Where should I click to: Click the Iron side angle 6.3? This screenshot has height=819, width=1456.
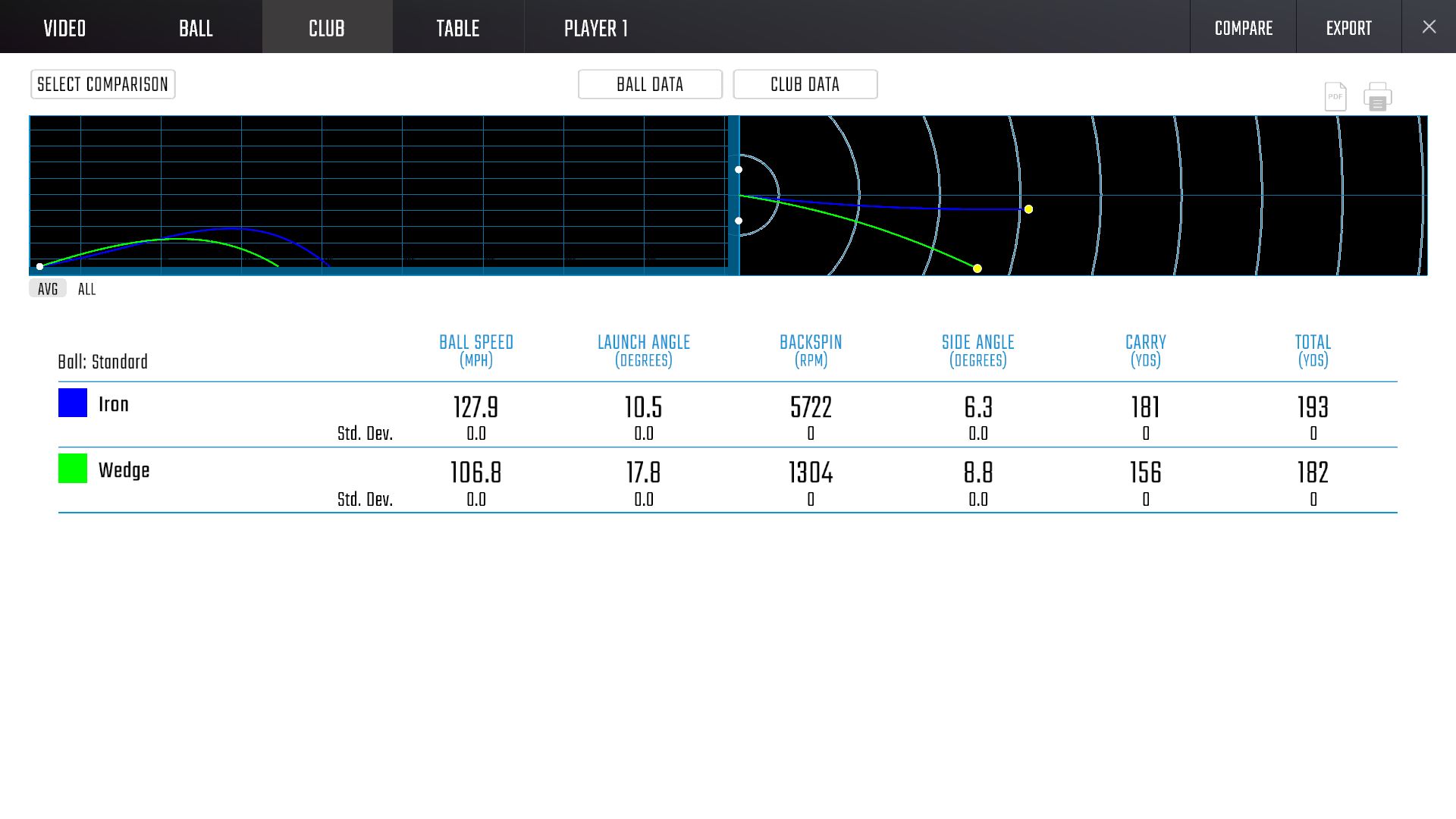click(x=978, y=407)
